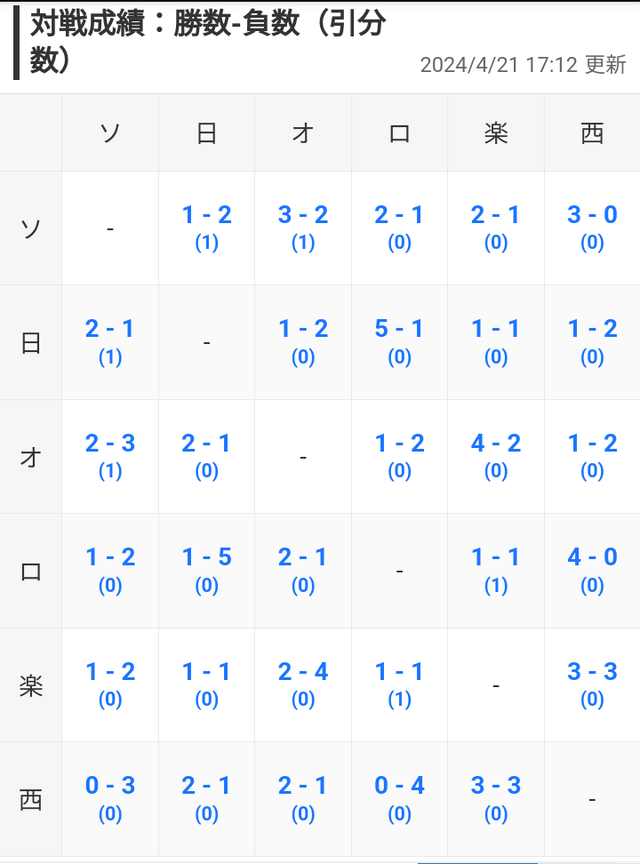Image resolution: width=640 pixels, height=864 pixels.
Task: Click the ロ column header
Action: [x=399, y=134]
